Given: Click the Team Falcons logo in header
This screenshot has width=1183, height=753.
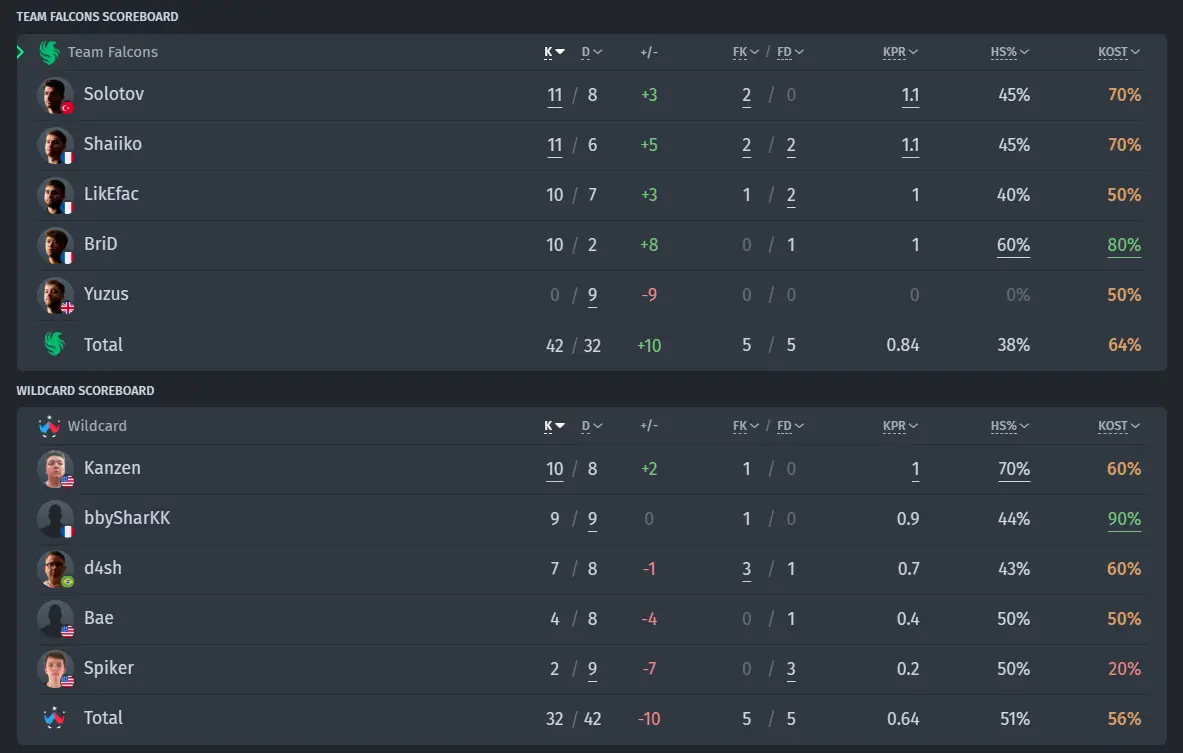Looking at the screenshot, I should point(49,52).
